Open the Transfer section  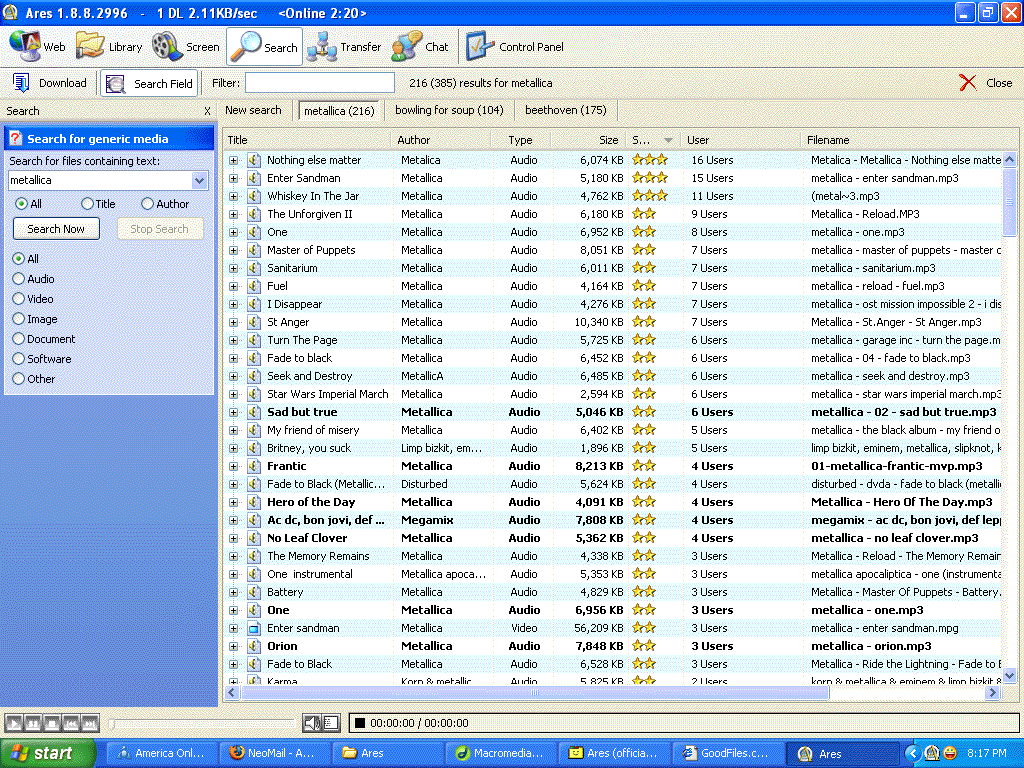tap(344, 46)
